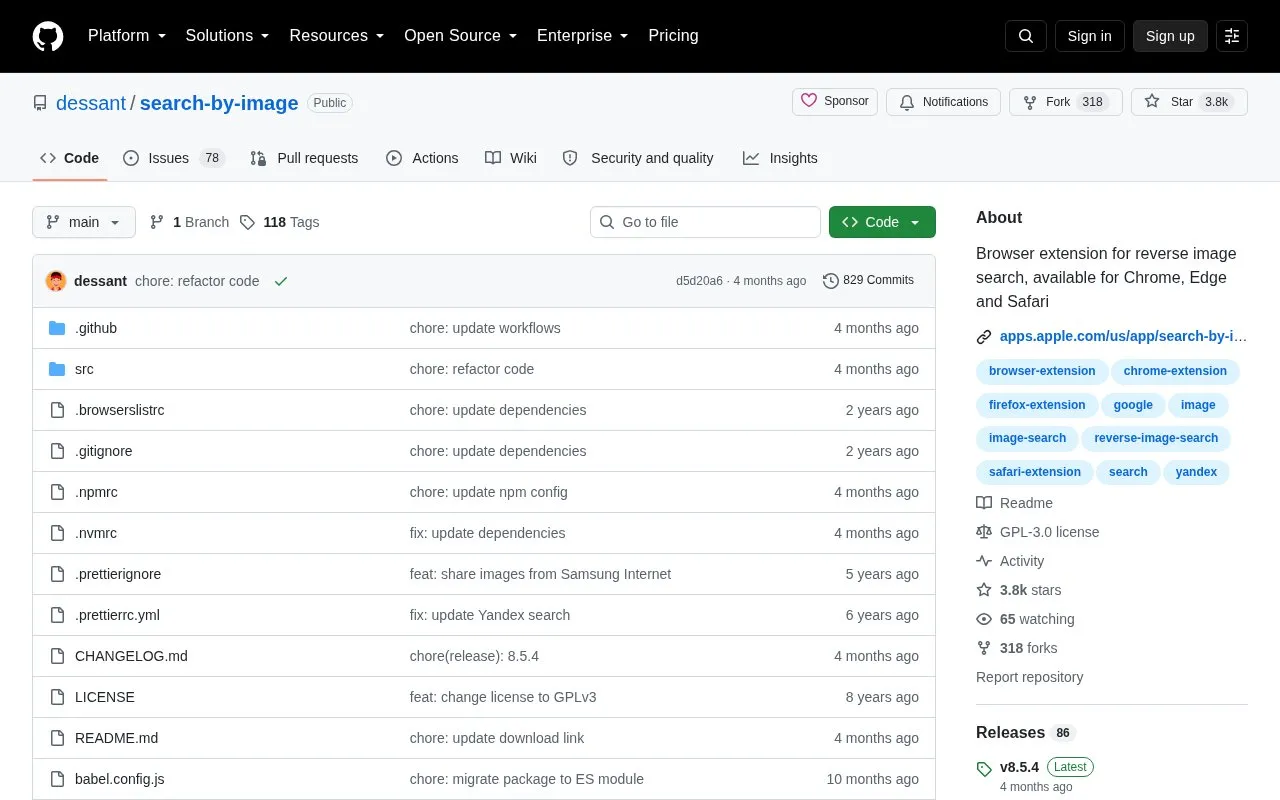Click the Sign up button
This screenshot has height=800, width=1280.
(x=1170, y=36)
